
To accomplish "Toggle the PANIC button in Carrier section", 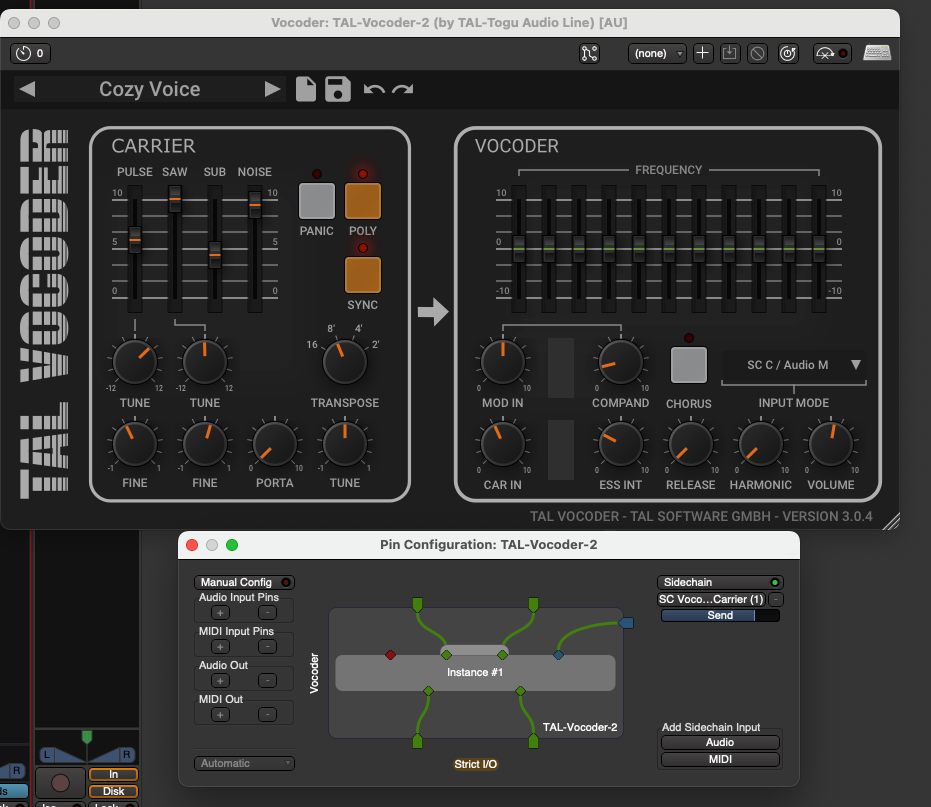I will click(x=316, y=201).
